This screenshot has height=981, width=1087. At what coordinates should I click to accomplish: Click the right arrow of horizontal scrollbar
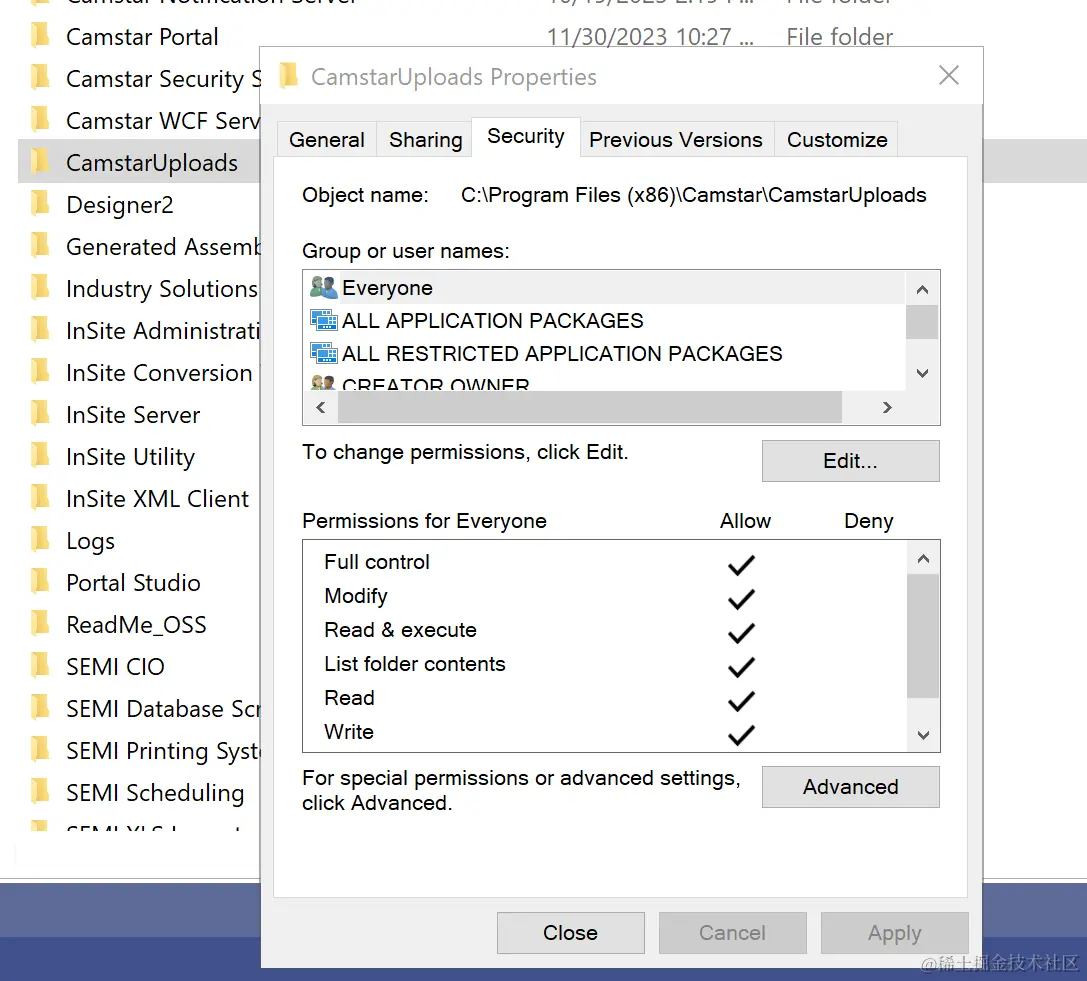click(x=887, y=408)
